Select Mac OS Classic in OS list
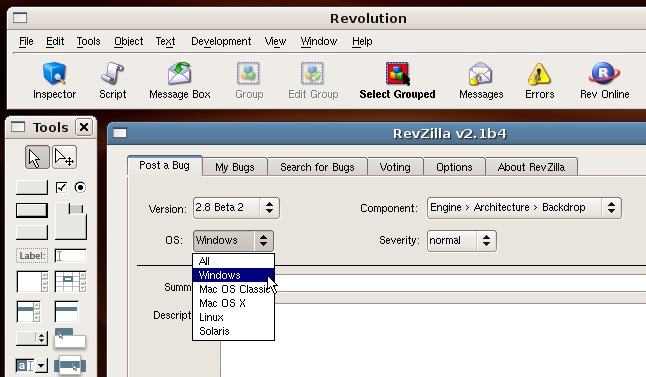 click(x=233, y=289)
